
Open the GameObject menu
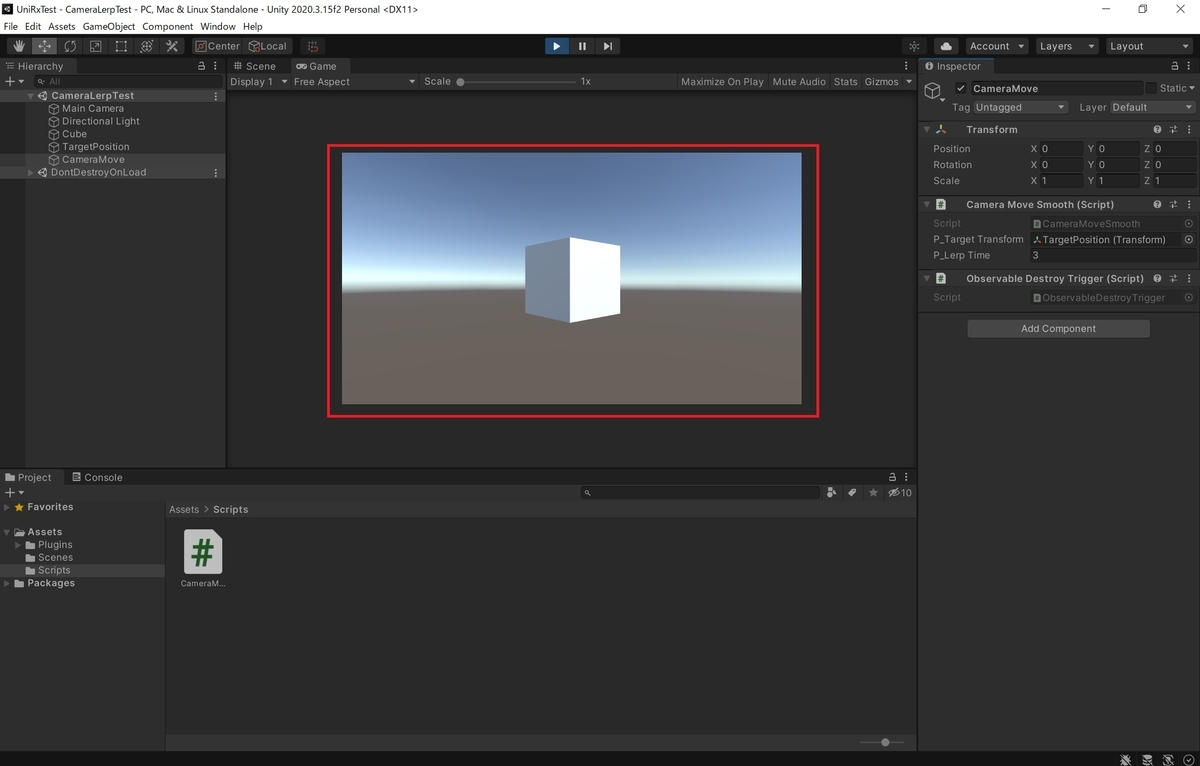[109, 26]
